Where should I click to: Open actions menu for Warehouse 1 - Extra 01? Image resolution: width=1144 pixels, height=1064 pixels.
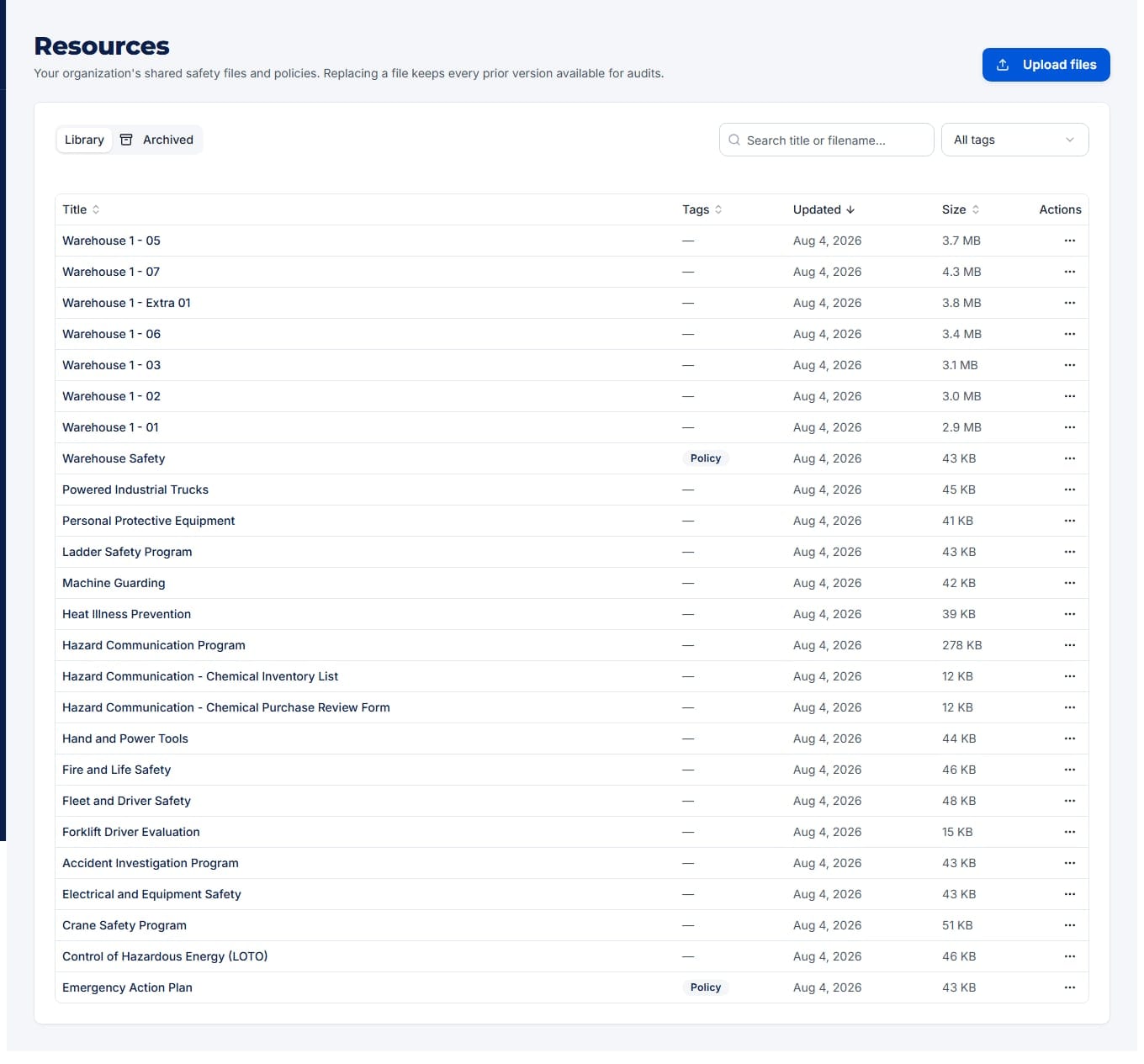click(1069, 303)
